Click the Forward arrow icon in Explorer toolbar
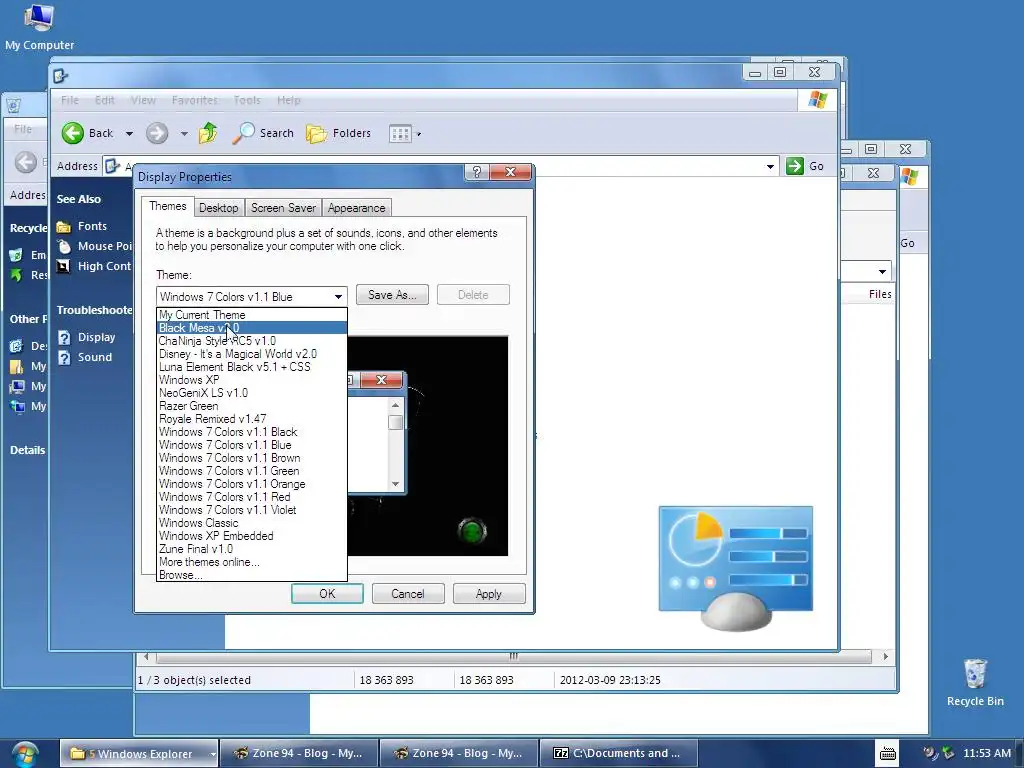1024x768 pixels. 157,133
